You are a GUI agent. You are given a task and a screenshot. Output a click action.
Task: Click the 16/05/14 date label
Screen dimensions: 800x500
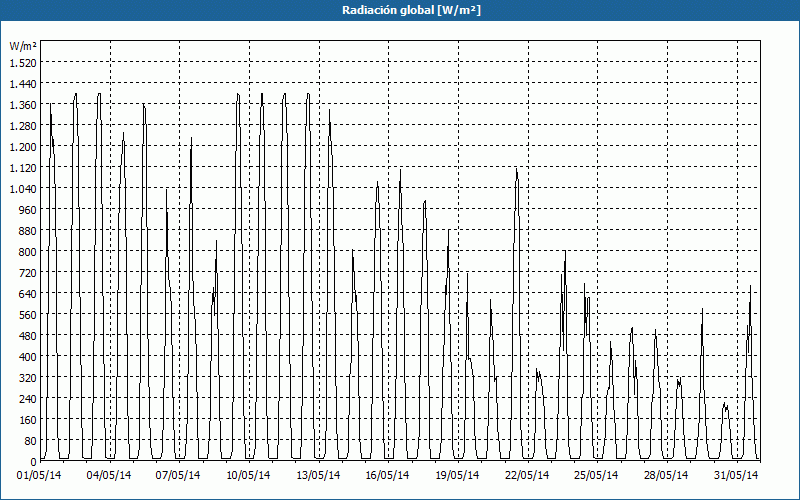point(387,475)
